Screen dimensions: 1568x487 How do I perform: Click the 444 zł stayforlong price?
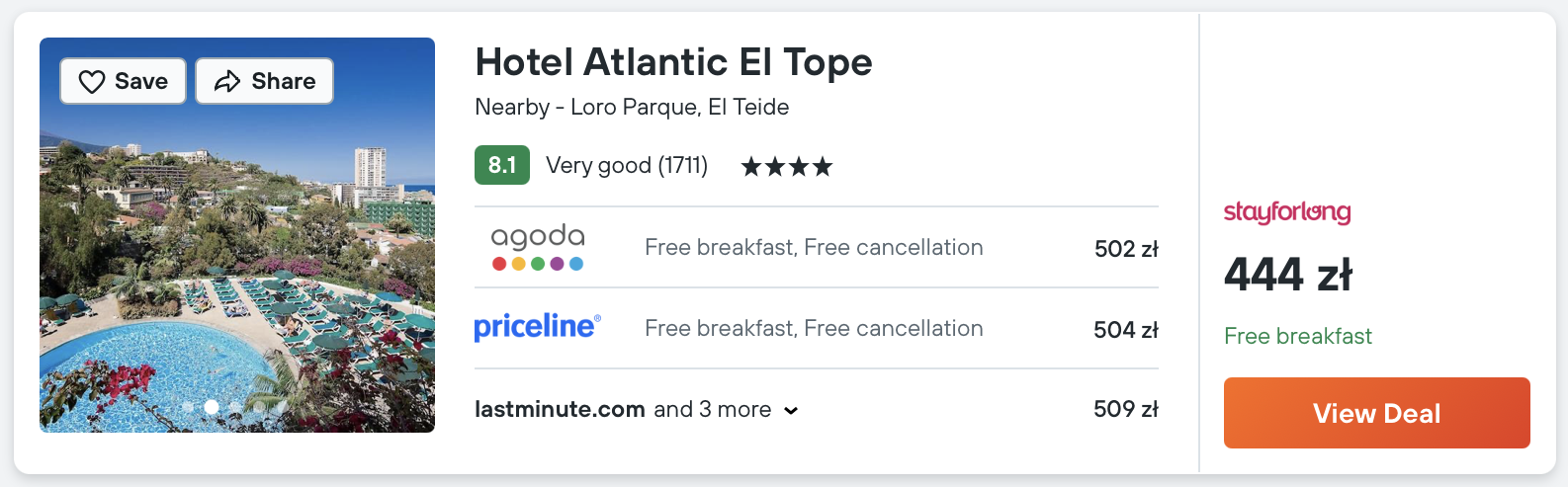point(1288,275)
